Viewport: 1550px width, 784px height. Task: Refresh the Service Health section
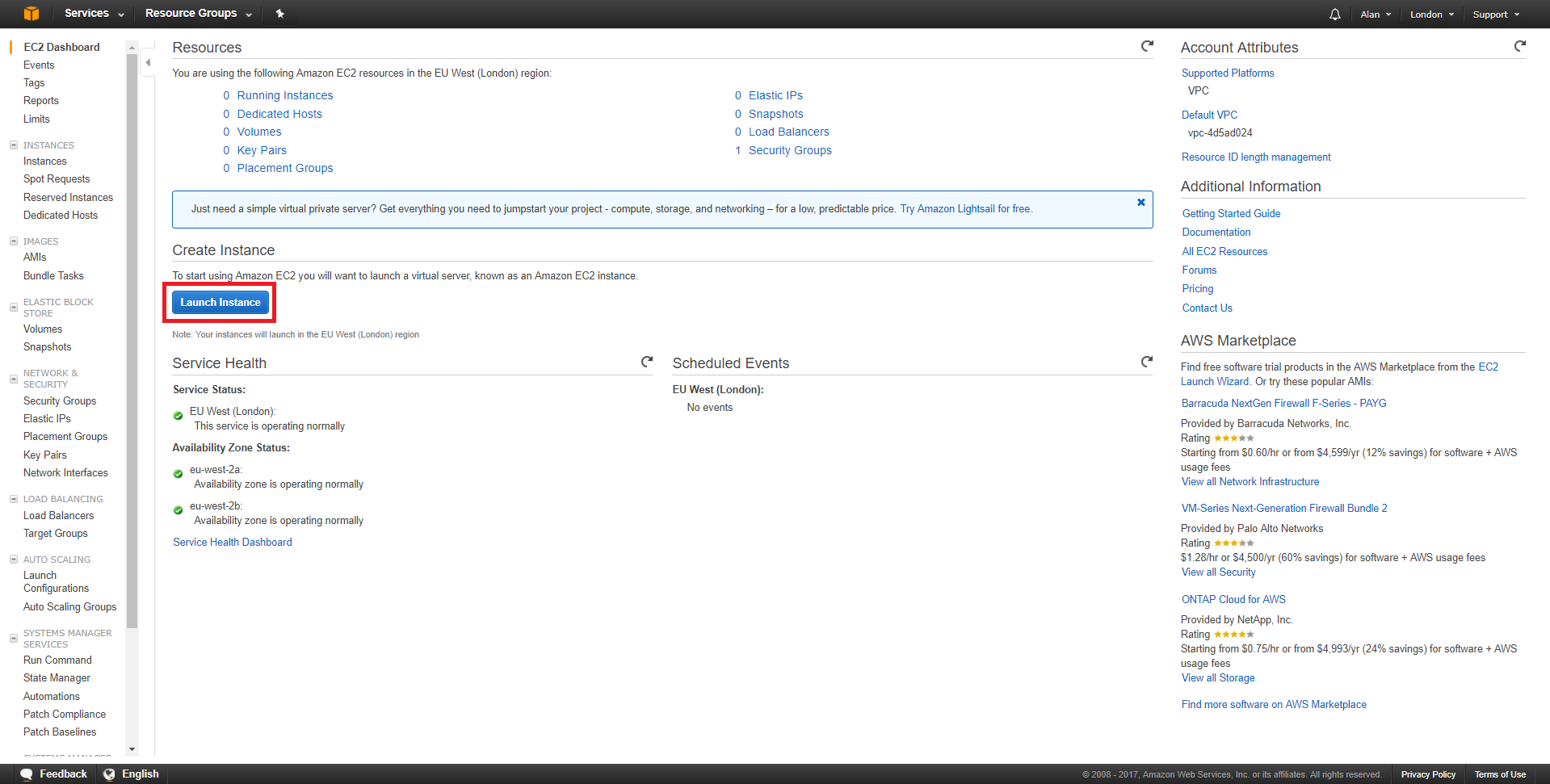(647, 362)
